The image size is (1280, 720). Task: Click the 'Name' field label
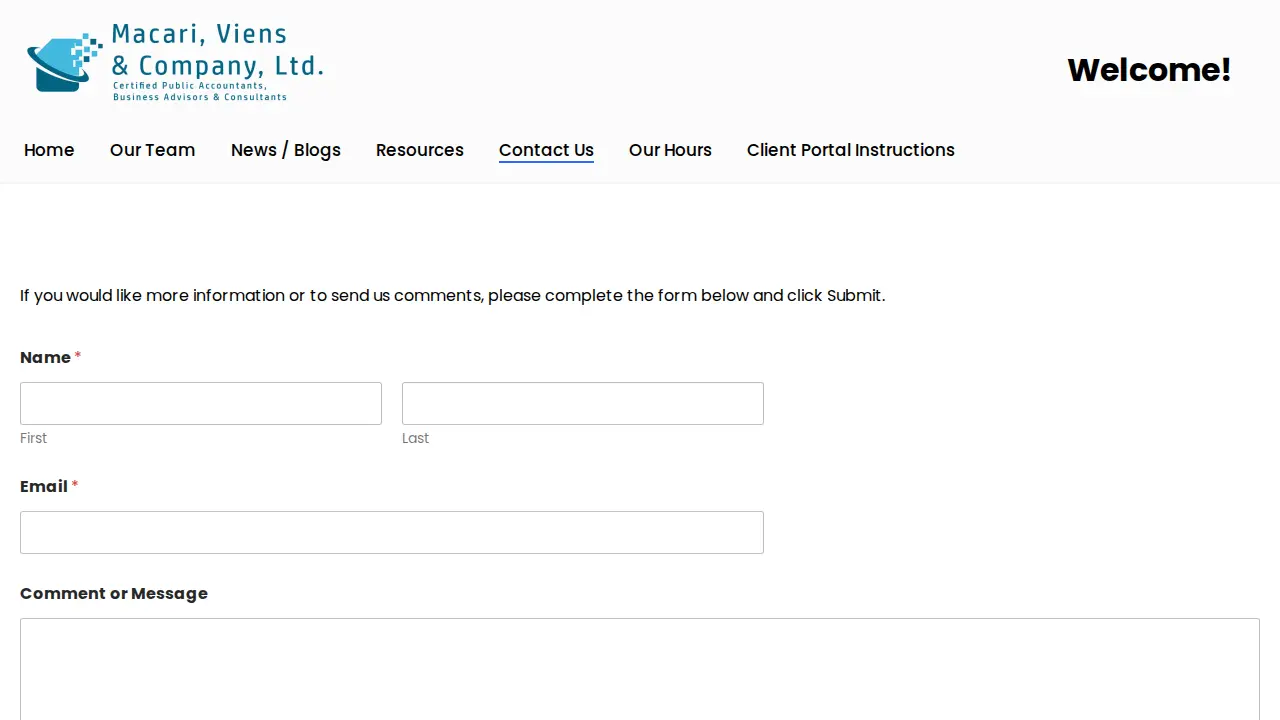click(45, 357)
